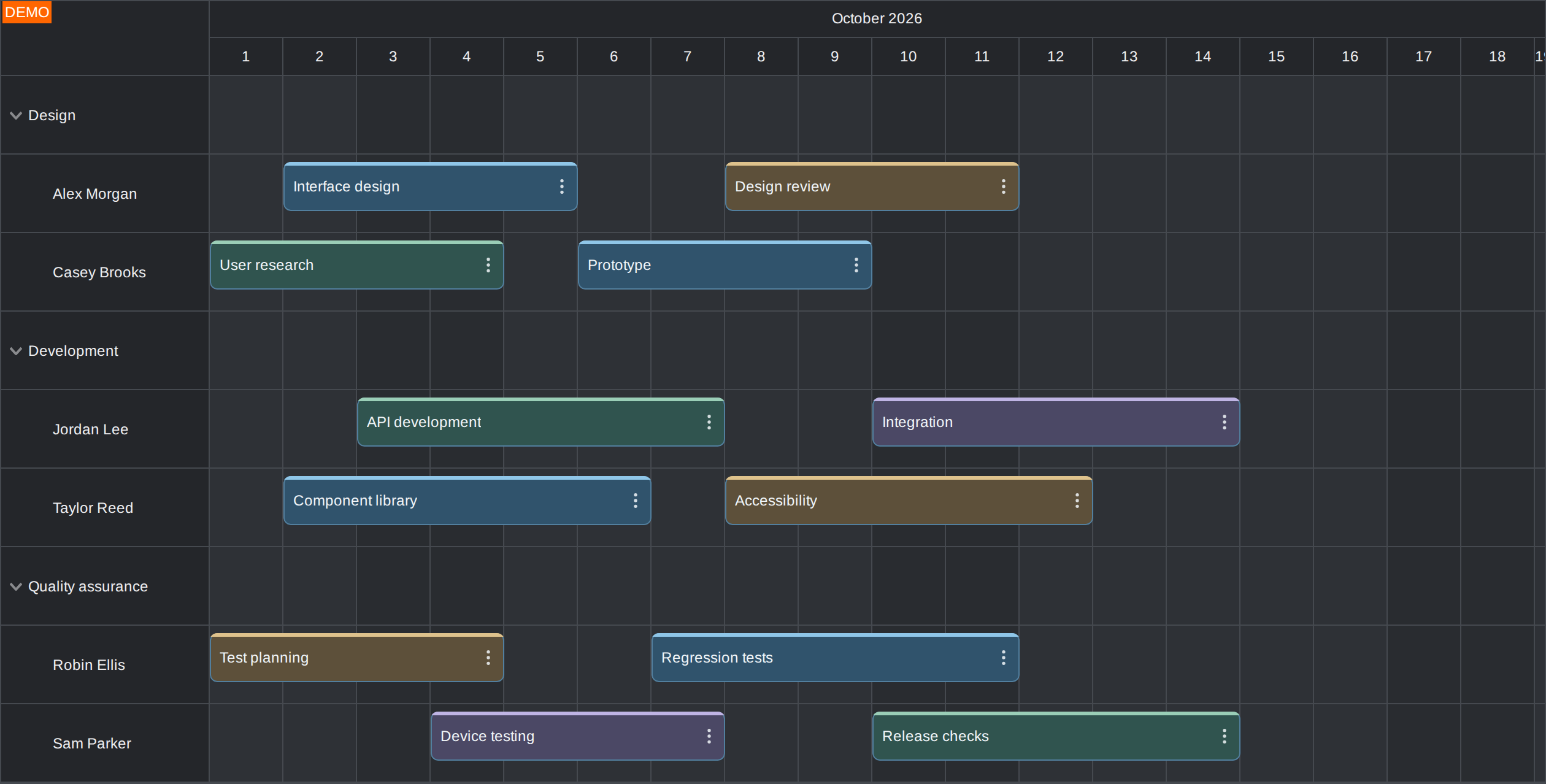Click the day 1 column header
The image size is (1546, 784).
pyautogui.click(x=245, y=56)
